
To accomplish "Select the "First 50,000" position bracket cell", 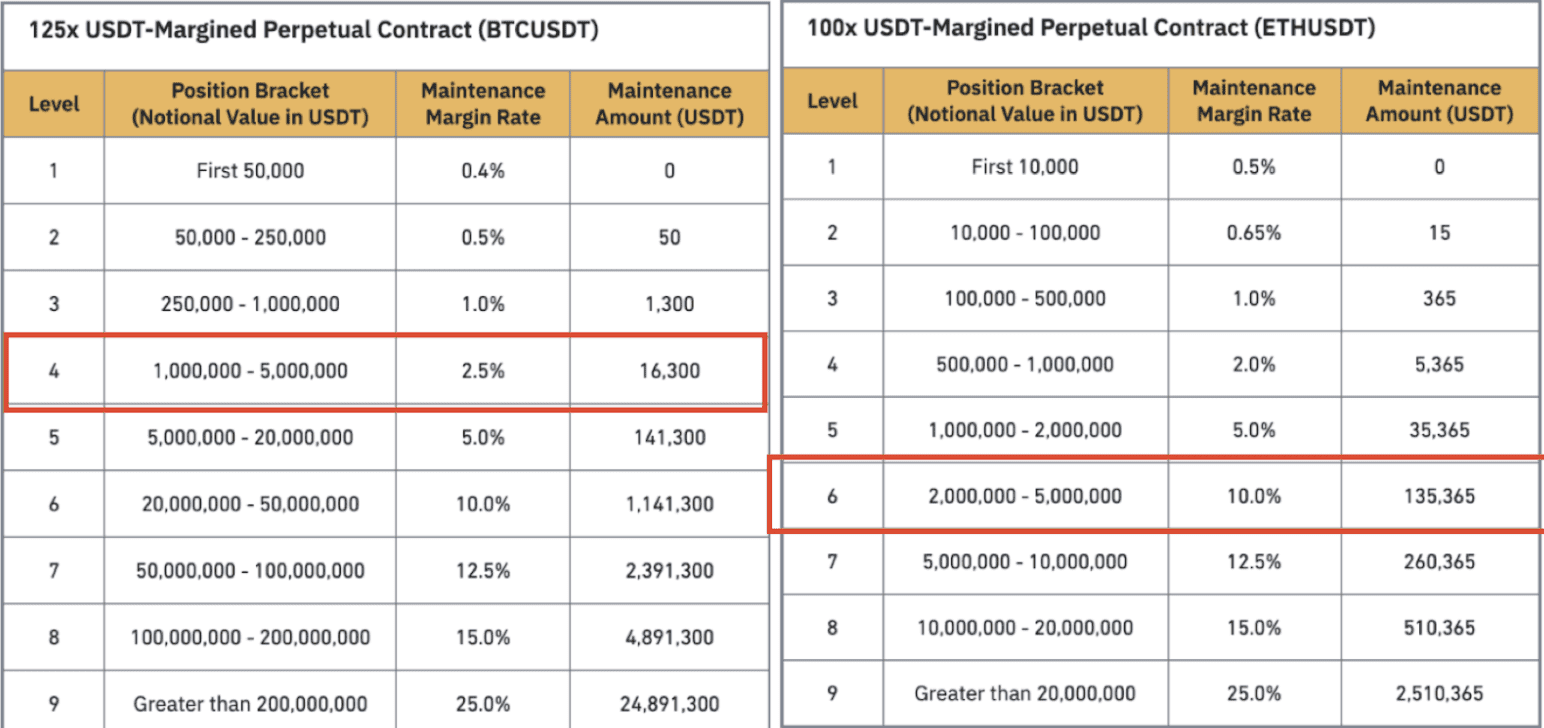I will [x=250, y=171].
